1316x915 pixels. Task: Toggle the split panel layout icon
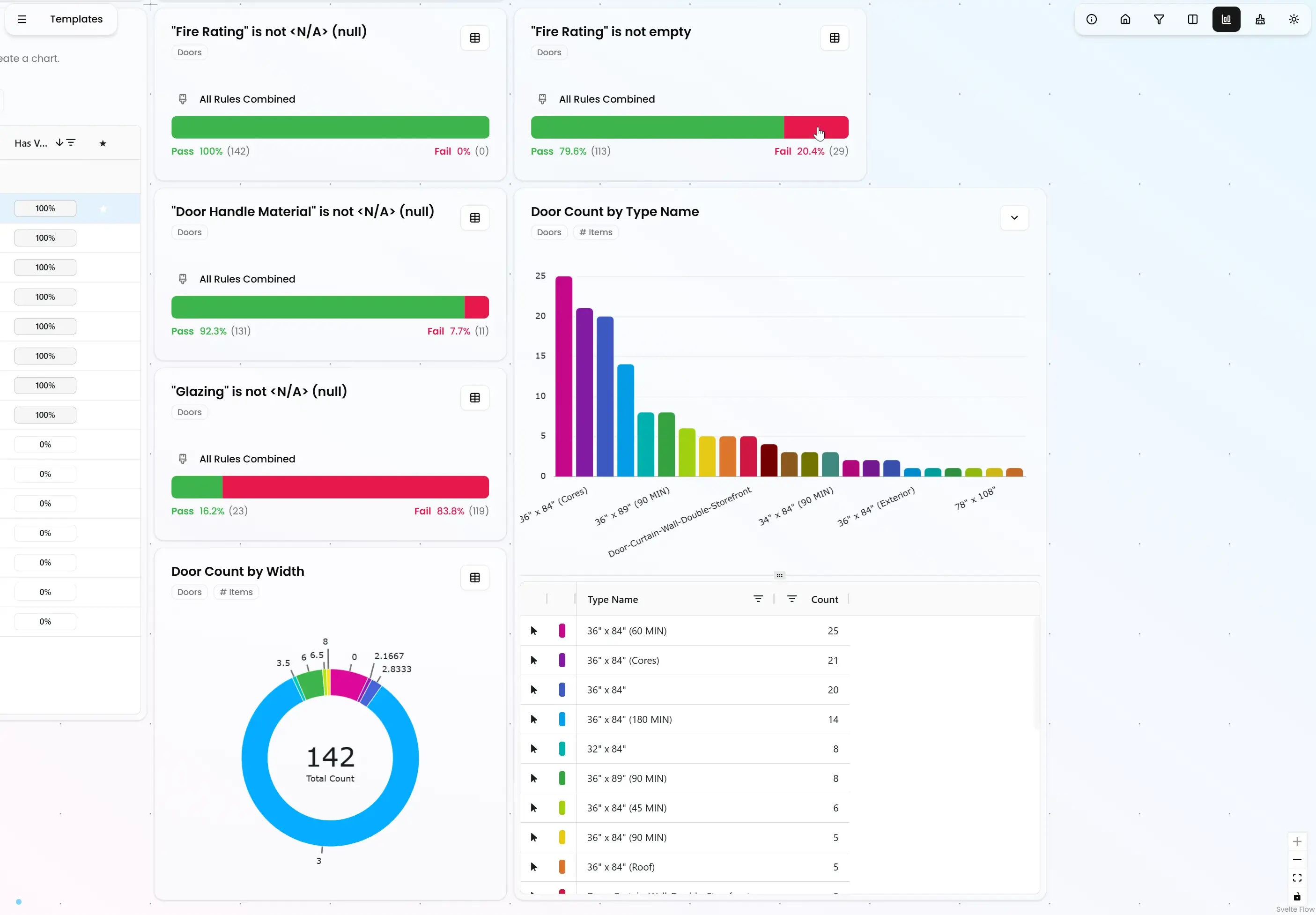tap(1193, 20)
